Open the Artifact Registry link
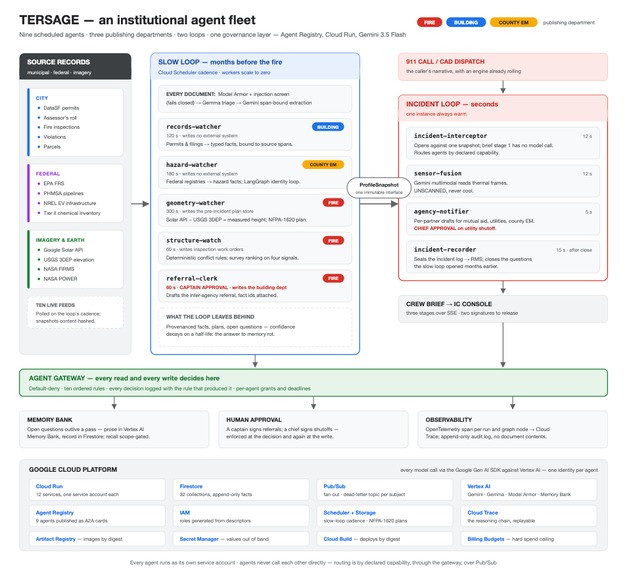 [56, 539]
